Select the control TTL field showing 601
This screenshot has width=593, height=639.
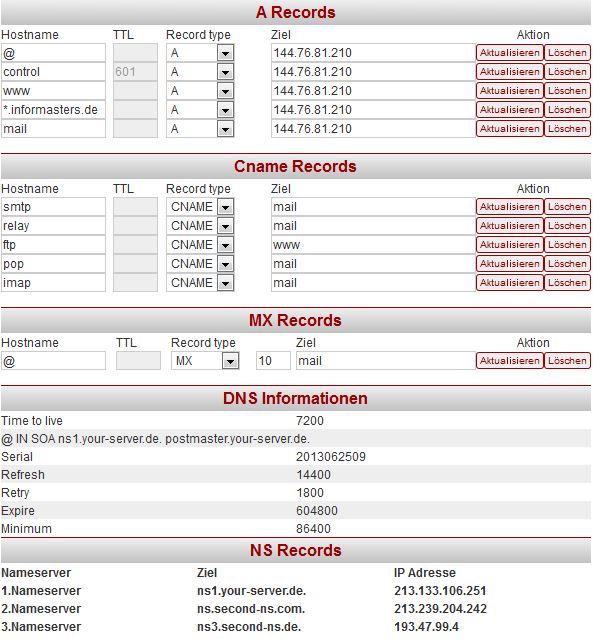coord(135,72)
